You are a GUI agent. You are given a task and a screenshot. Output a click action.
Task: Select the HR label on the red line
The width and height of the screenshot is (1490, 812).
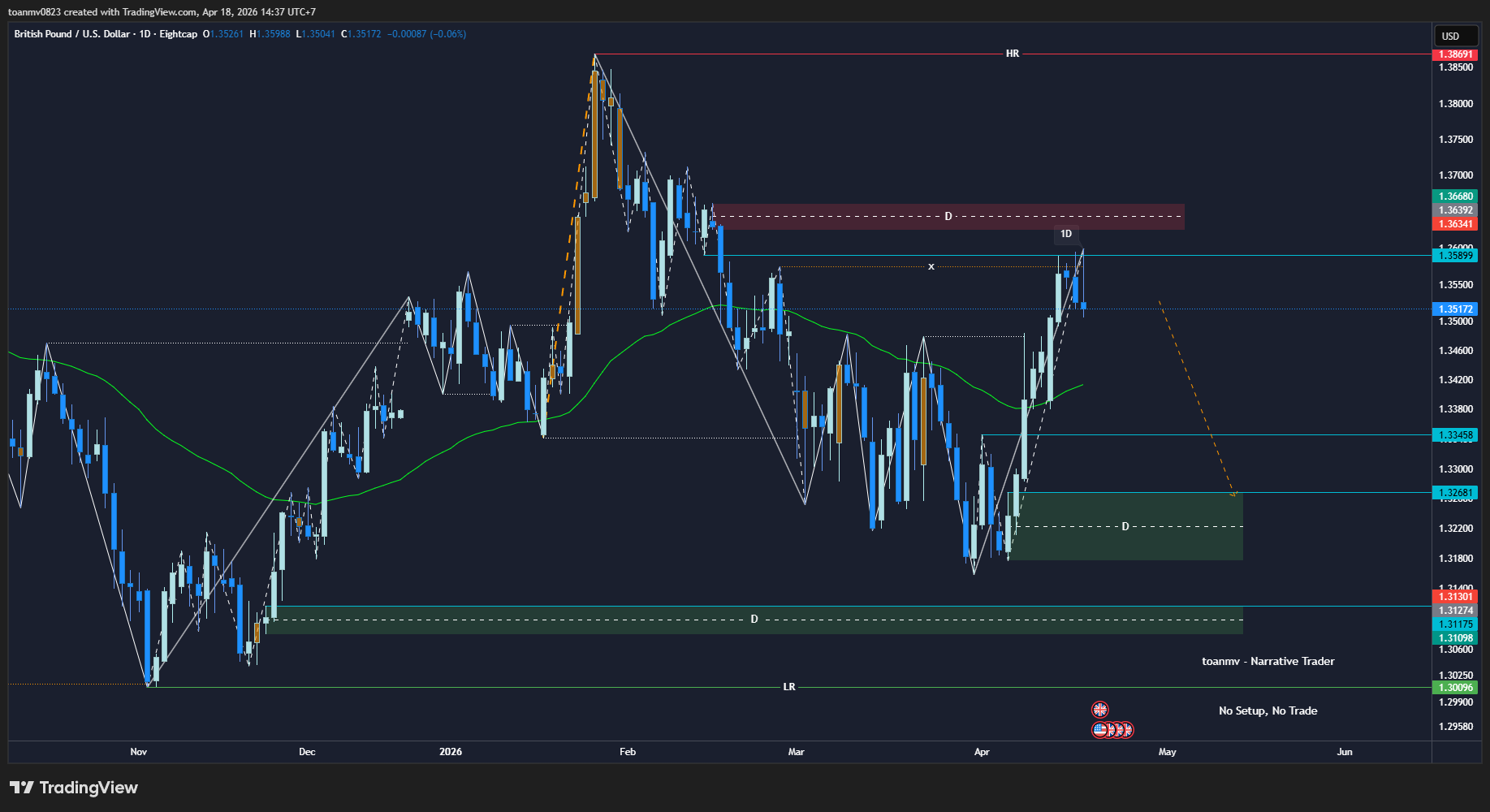pyautogui.click(x=1013, y=54)
